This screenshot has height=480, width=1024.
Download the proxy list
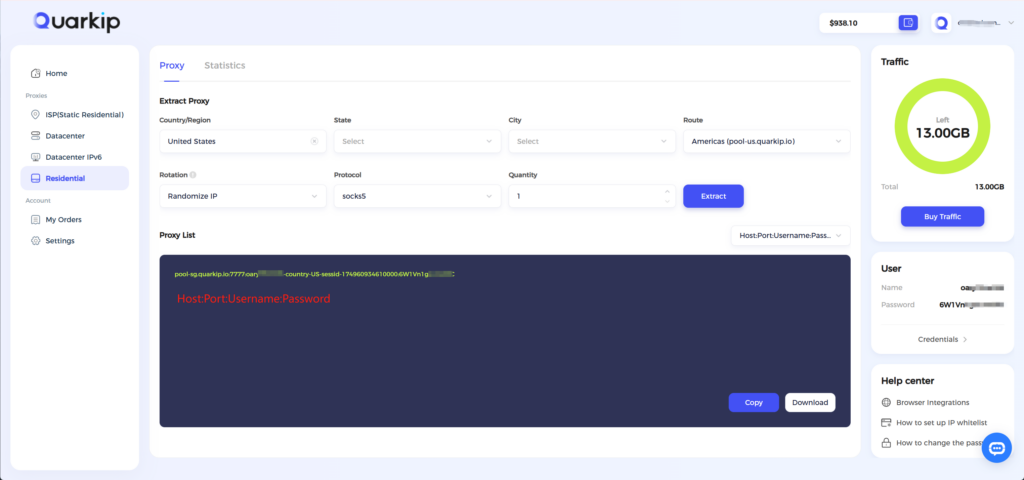[x=810, y=402]
